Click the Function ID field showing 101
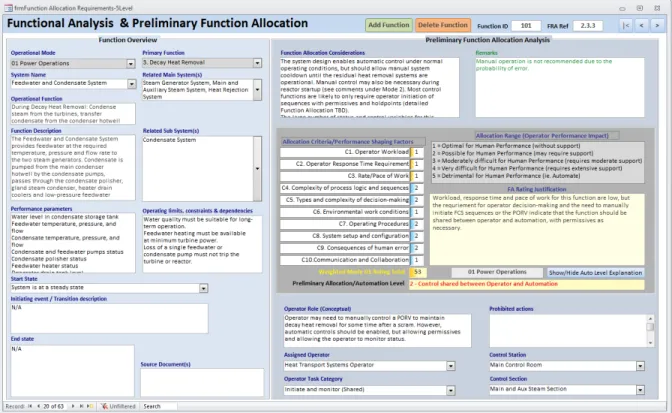Image resolution: width=672 pixels, height=413 pixels. [526, 26]
